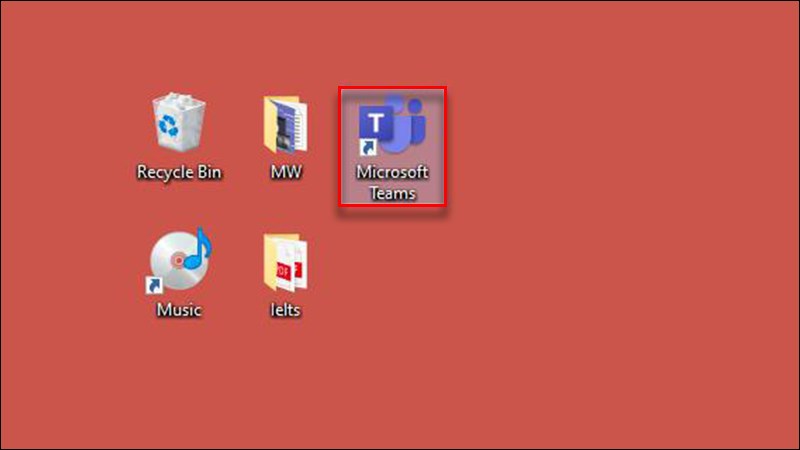Select the Ielts folder icon

[285, 262]
